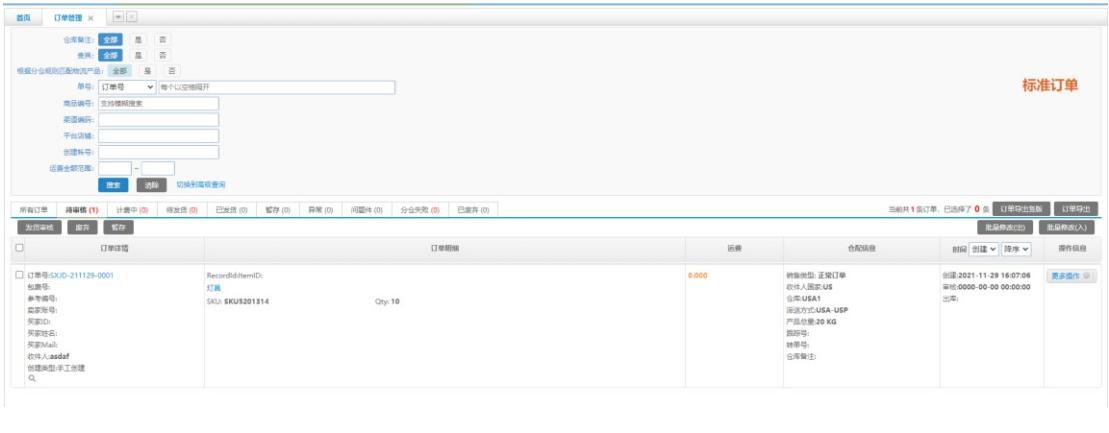Click the magnifier icon under the order details
1109x433 pixels.
31,379
